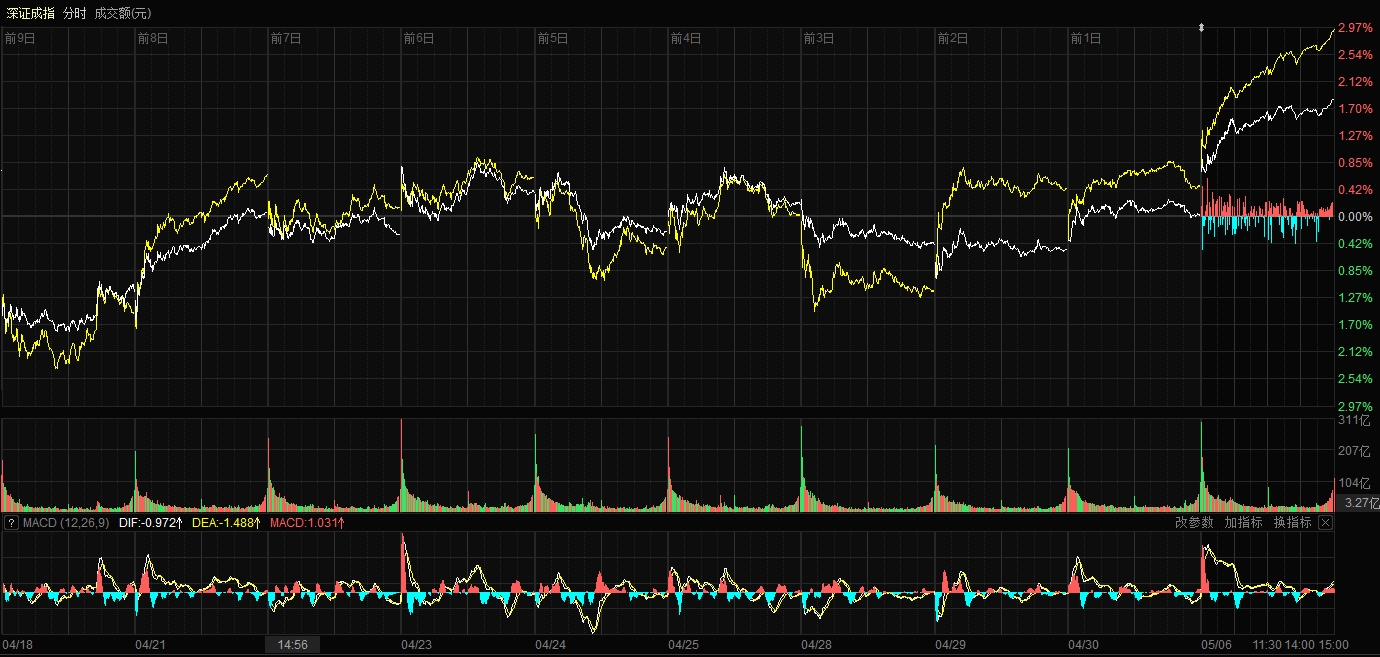Select the 前3日 day marker
The height and width of the screenshot is (657, 1380).
point(819,39)
